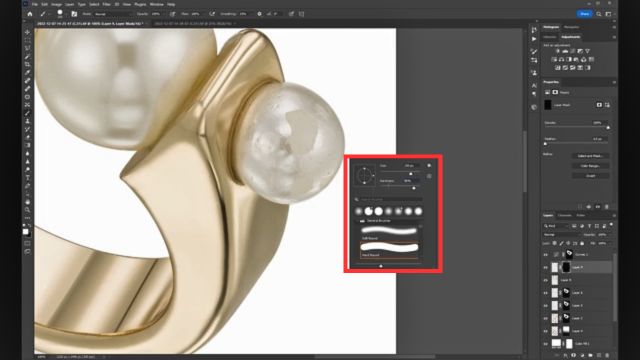
Task: Click the brush Hardness slider handle
Action: point(413,188)
